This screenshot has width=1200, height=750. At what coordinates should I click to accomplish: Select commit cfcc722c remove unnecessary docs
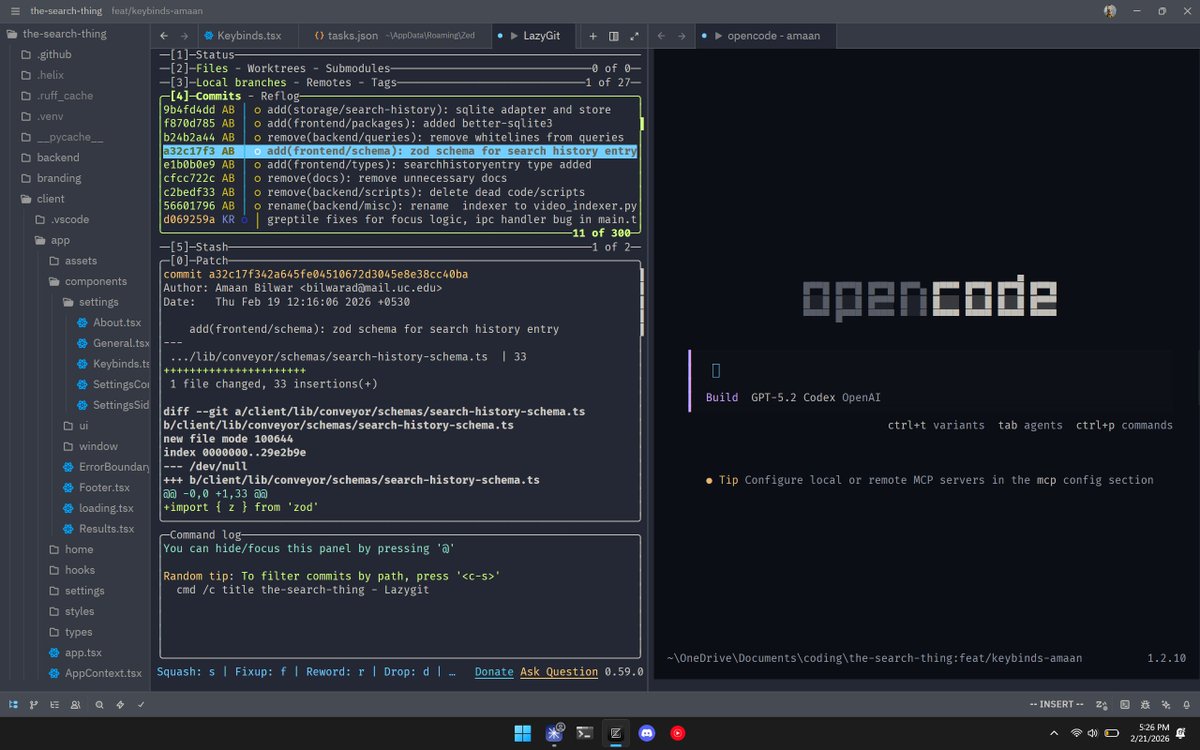(x=400, y=178)
